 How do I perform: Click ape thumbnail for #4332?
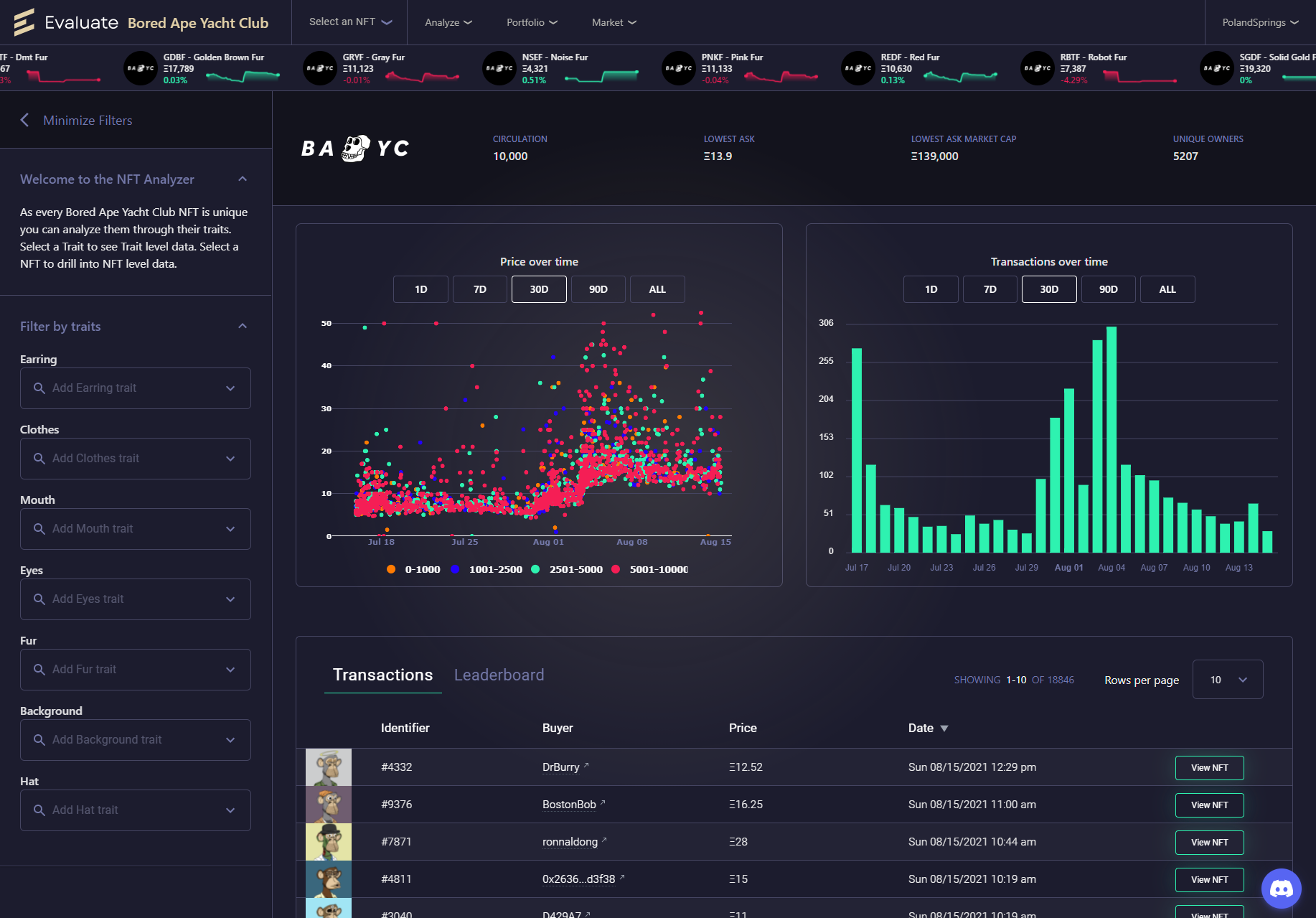point(329,767)
